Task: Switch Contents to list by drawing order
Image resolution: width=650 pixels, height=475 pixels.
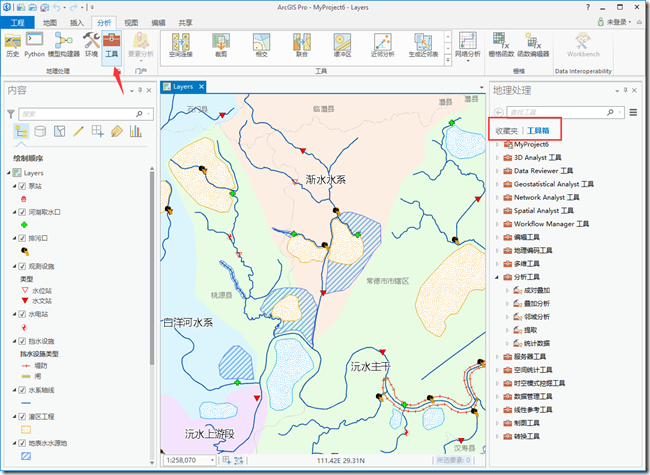Action: pos(21,131)
